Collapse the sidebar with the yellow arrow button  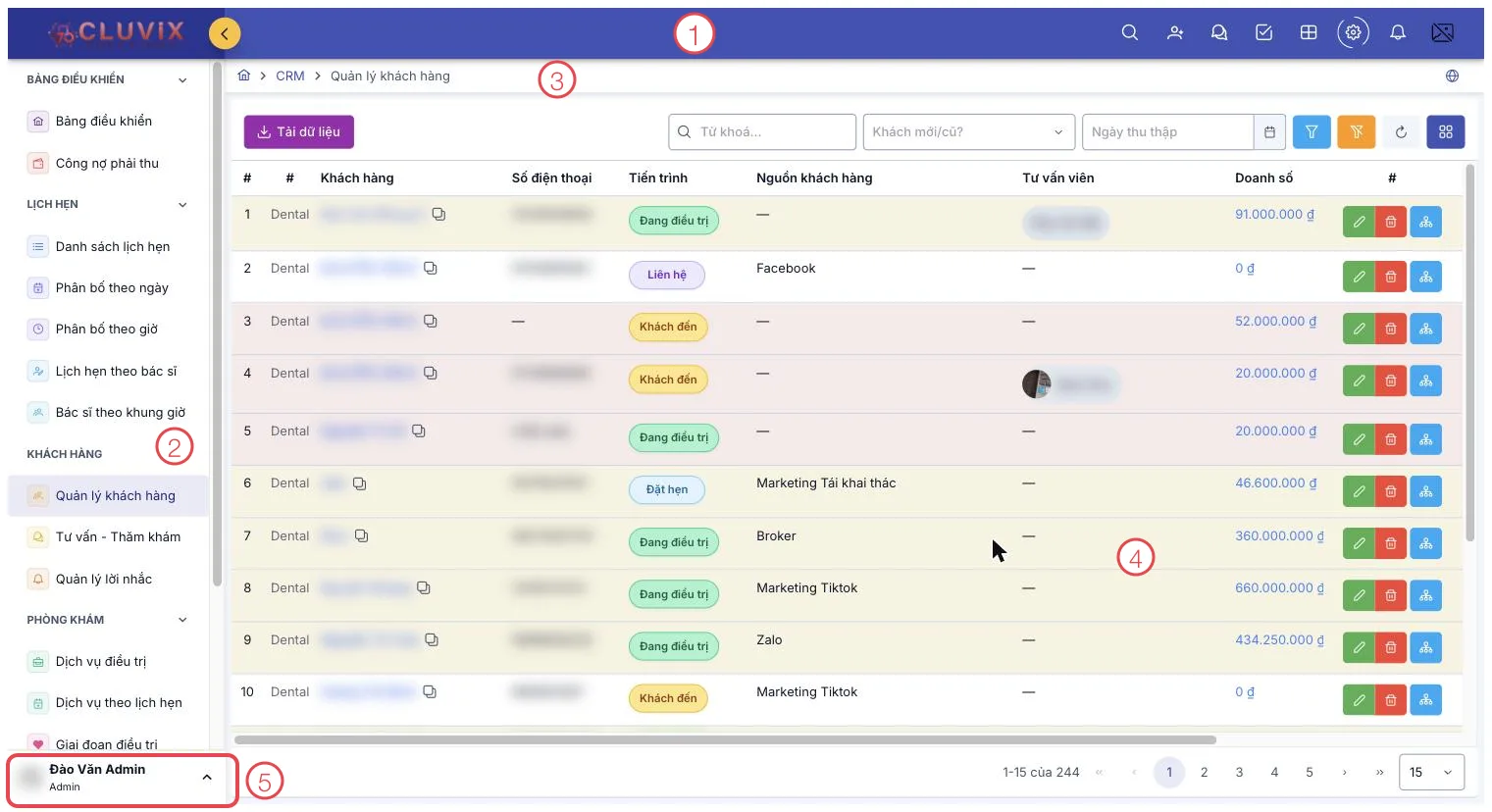(x=225, y=33)
